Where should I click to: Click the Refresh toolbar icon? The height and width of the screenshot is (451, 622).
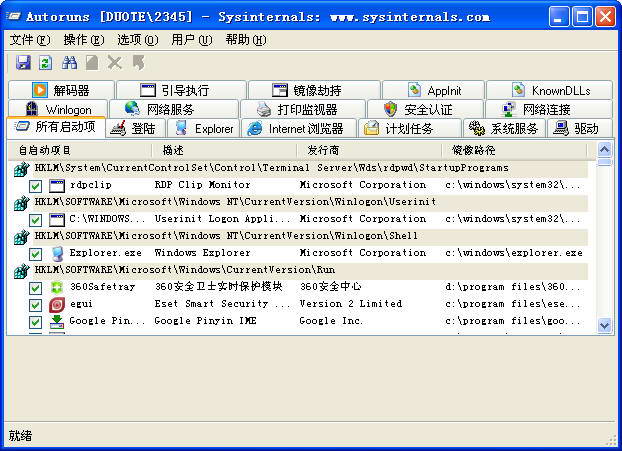46,63
